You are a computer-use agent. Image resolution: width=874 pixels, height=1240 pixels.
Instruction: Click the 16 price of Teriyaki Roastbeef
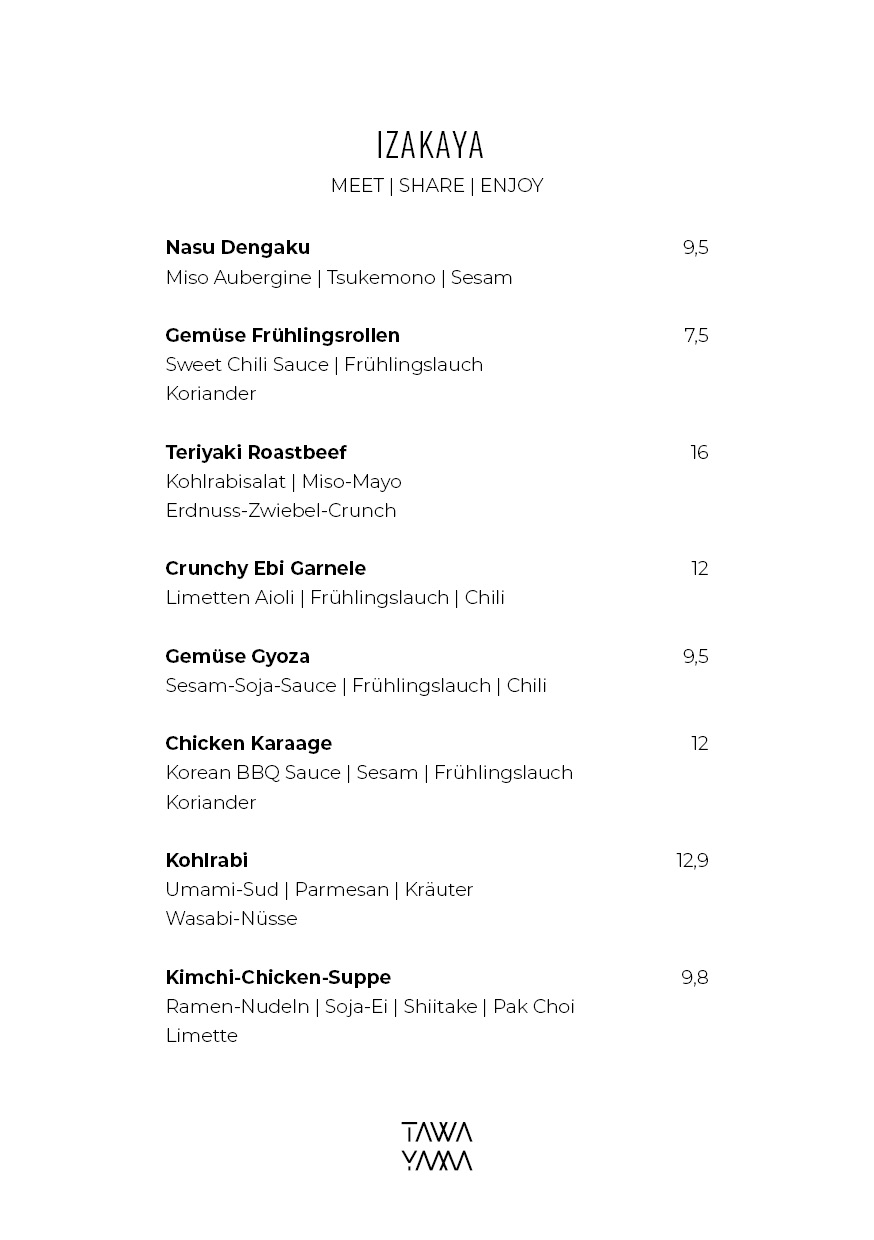pyautogui.click(x=699, y=453)
